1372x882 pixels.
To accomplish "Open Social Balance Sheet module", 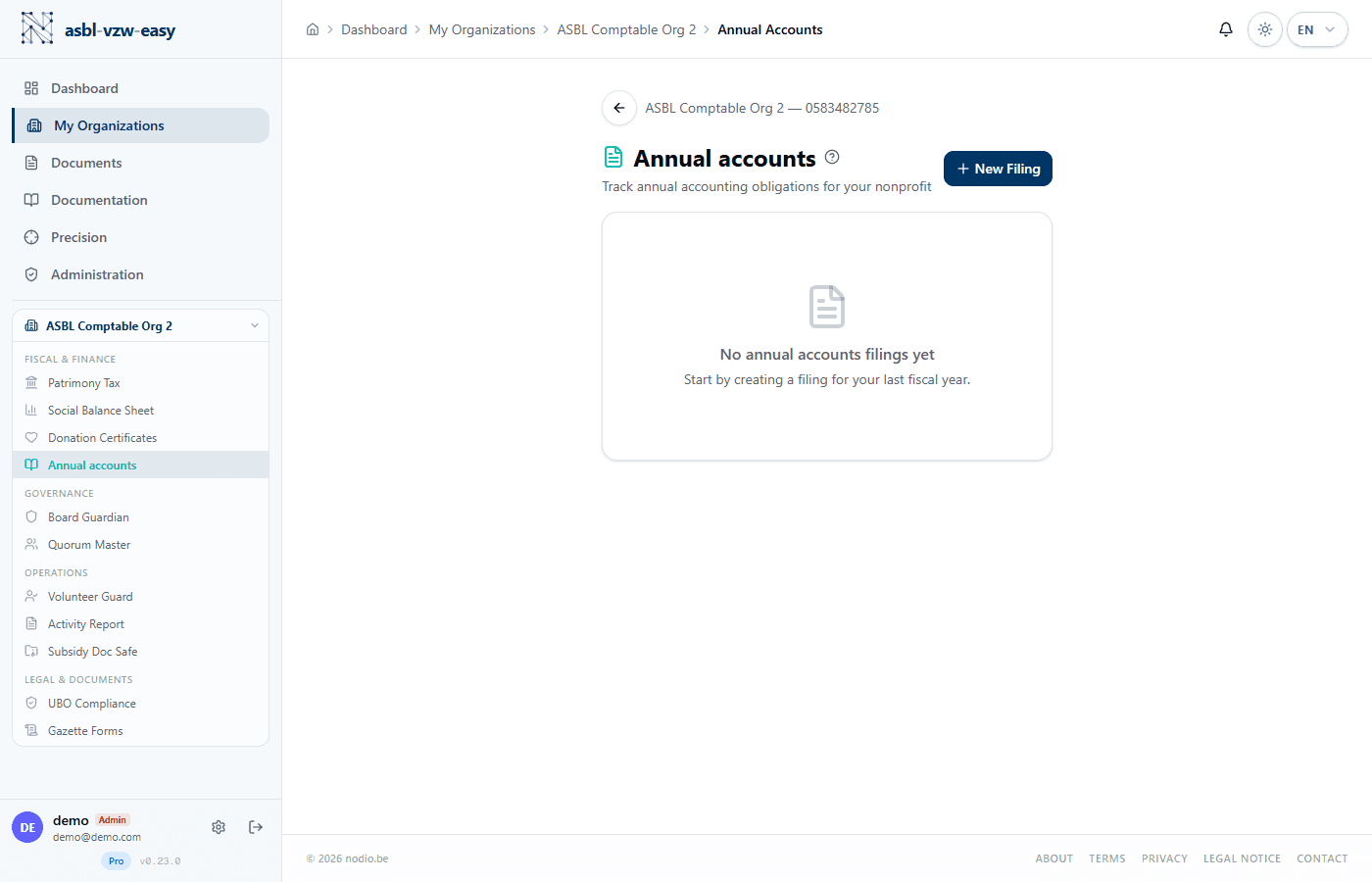I will (141, 411).
